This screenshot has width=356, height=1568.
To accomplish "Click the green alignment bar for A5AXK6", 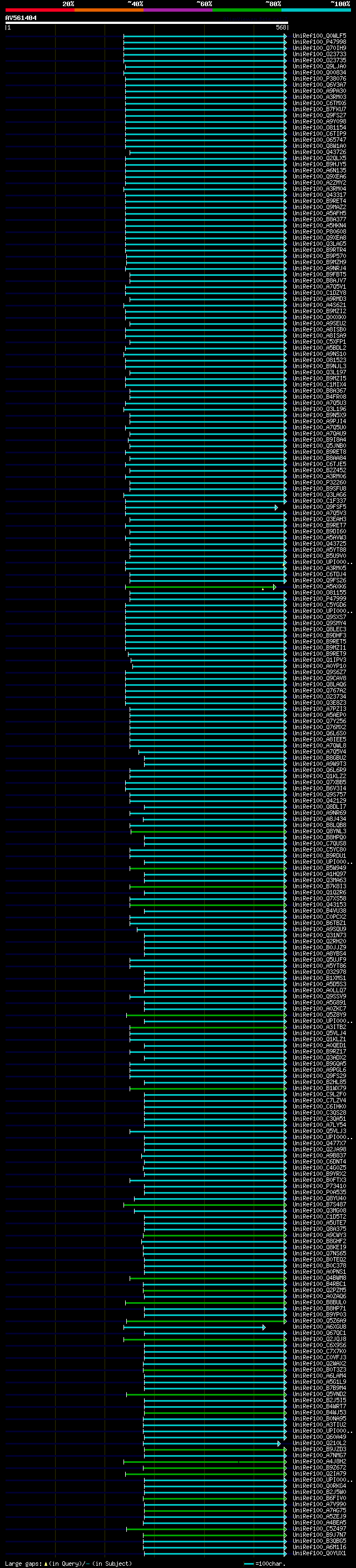I will pos(201,587).
